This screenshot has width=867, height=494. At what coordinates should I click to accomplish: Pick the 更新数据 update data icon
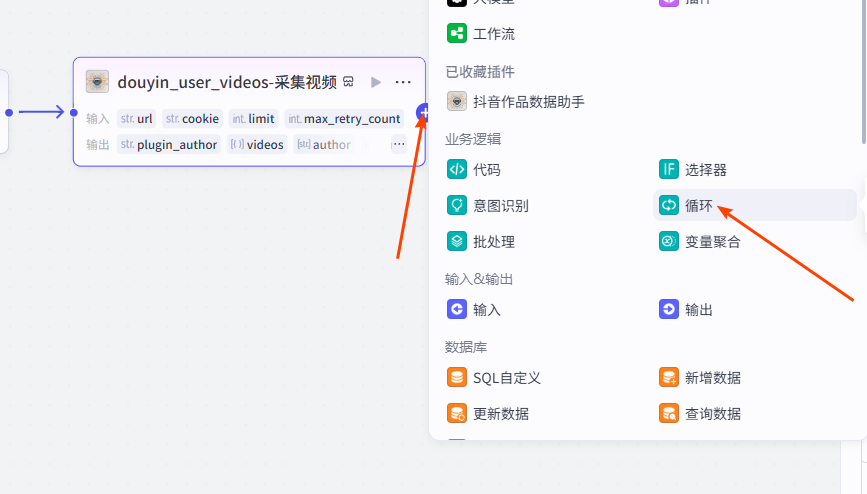coord(457,414)
